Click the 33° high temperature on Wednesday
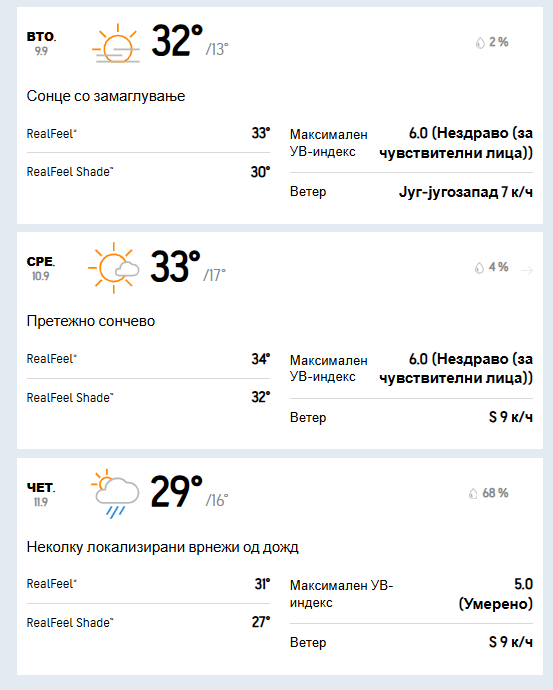Viewport: 553px width, 690px height. click(x=175, y=266)
